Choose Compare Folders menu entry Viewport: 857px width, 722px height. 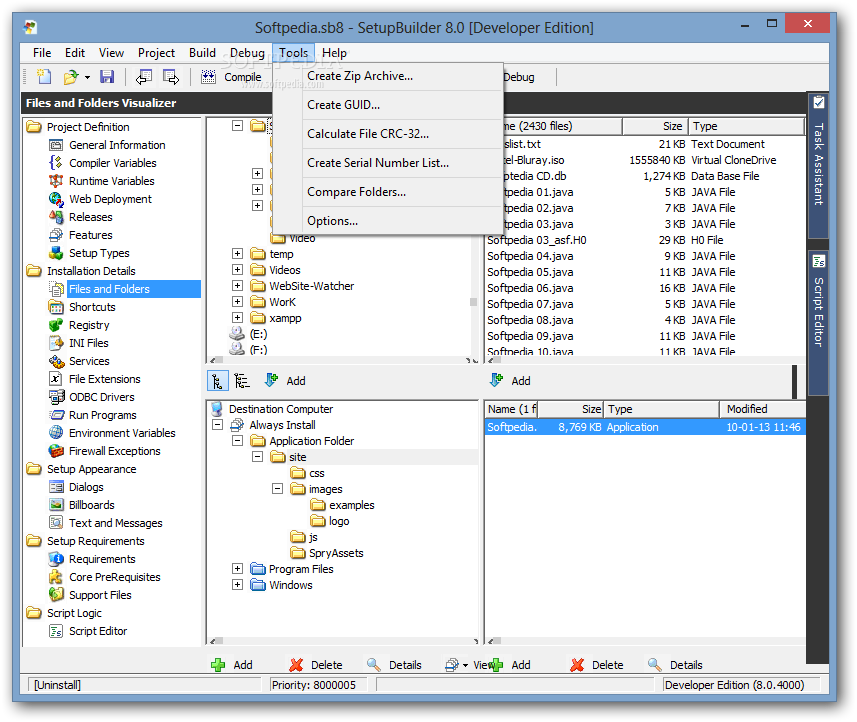point(388,192)
